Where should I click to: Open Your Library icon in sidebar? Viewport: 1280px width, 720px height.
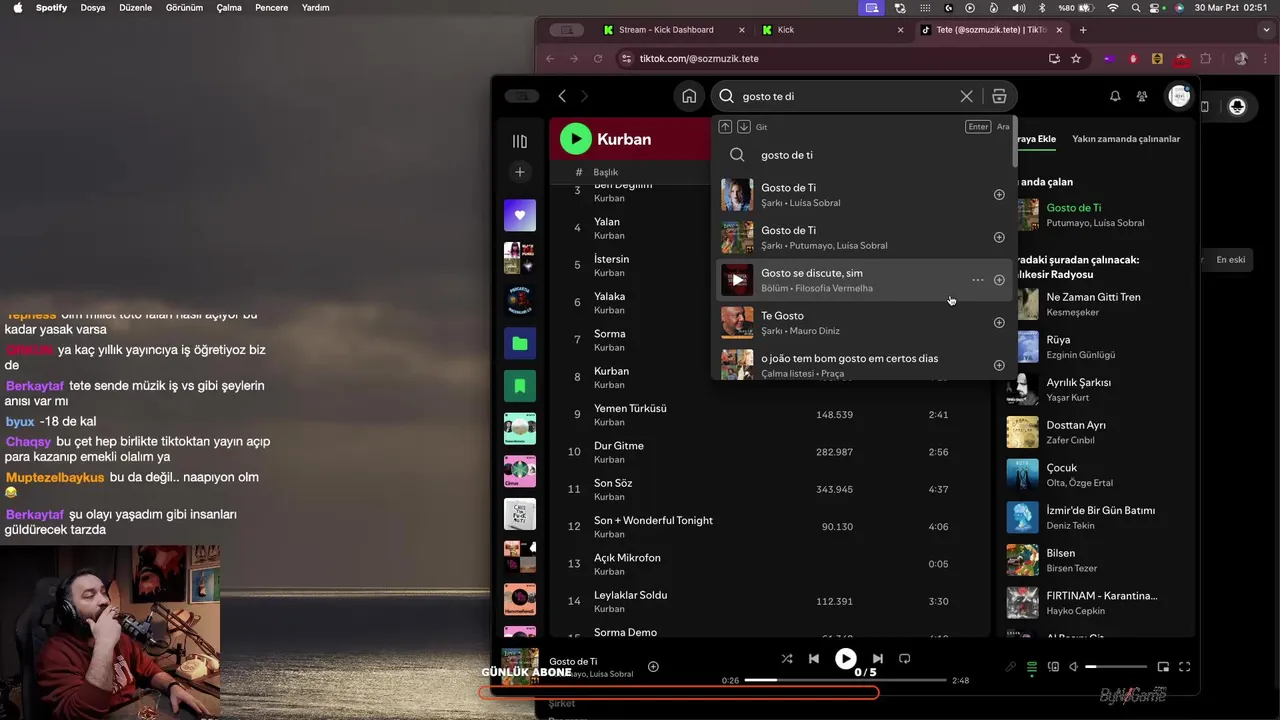pos(519,141)
